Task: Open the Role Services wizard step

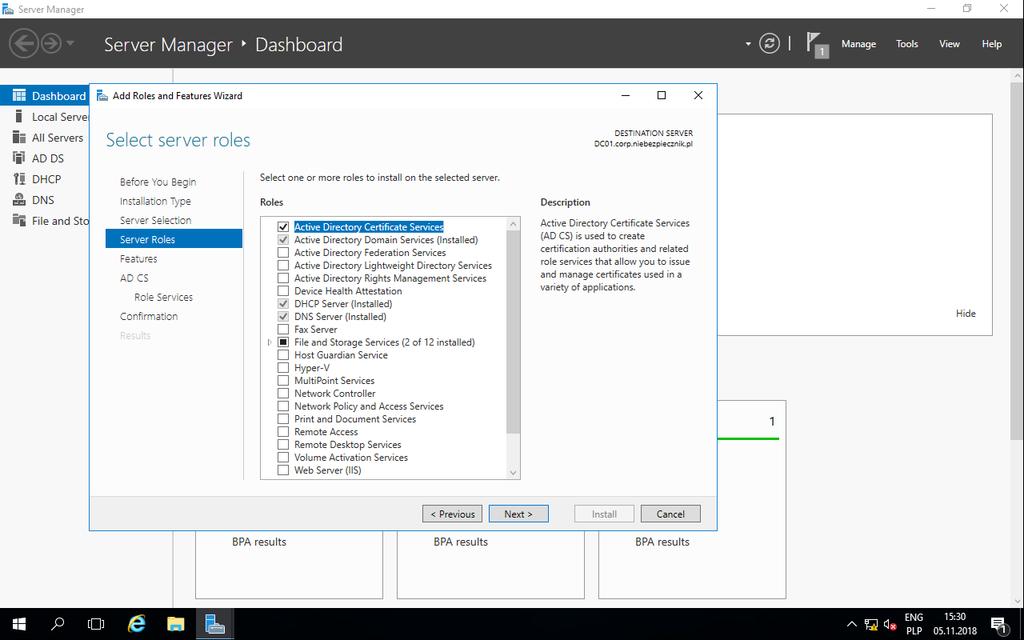Action: (x=163, y=297)
